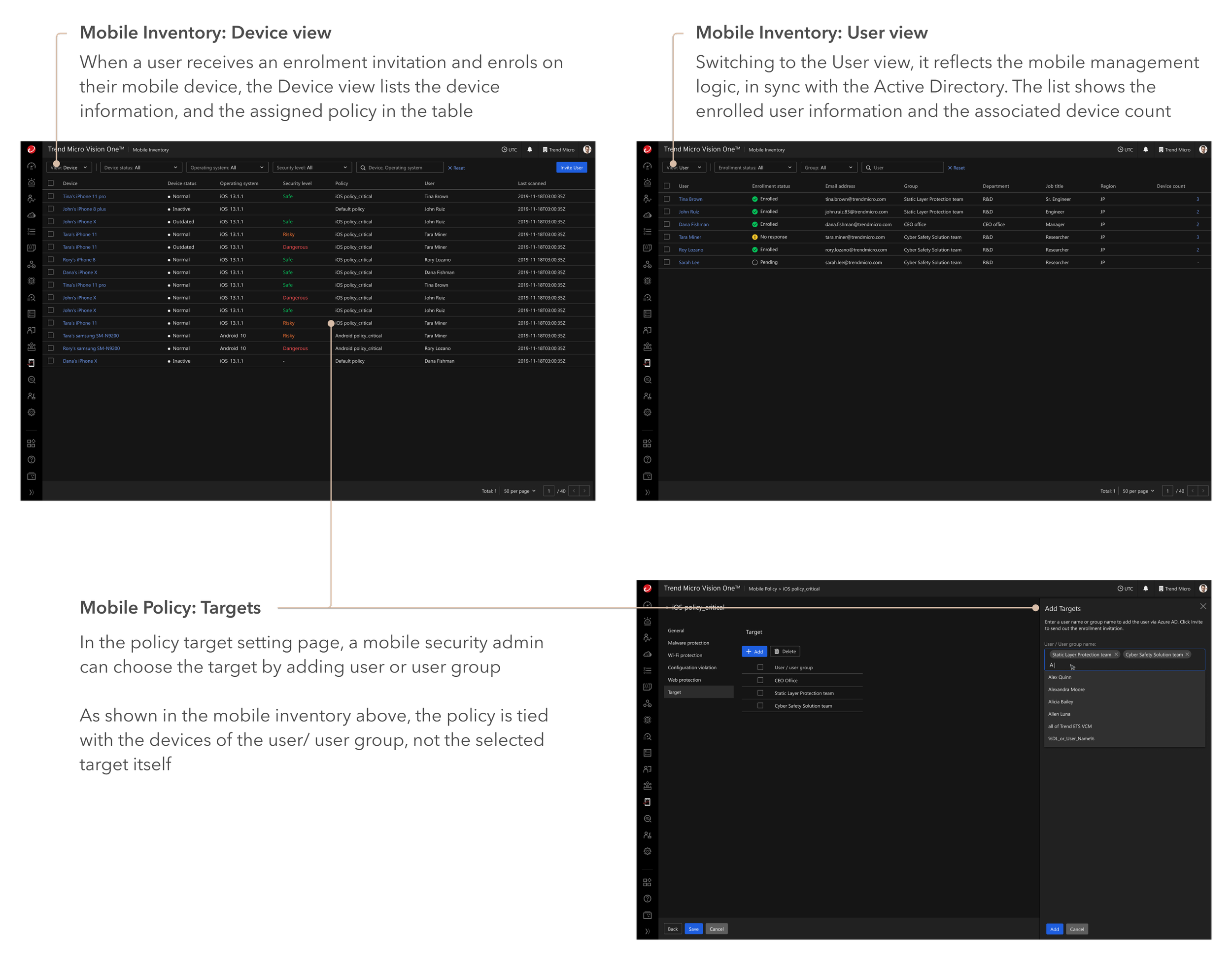Switch to the Malware protection section

pos(688,643)
